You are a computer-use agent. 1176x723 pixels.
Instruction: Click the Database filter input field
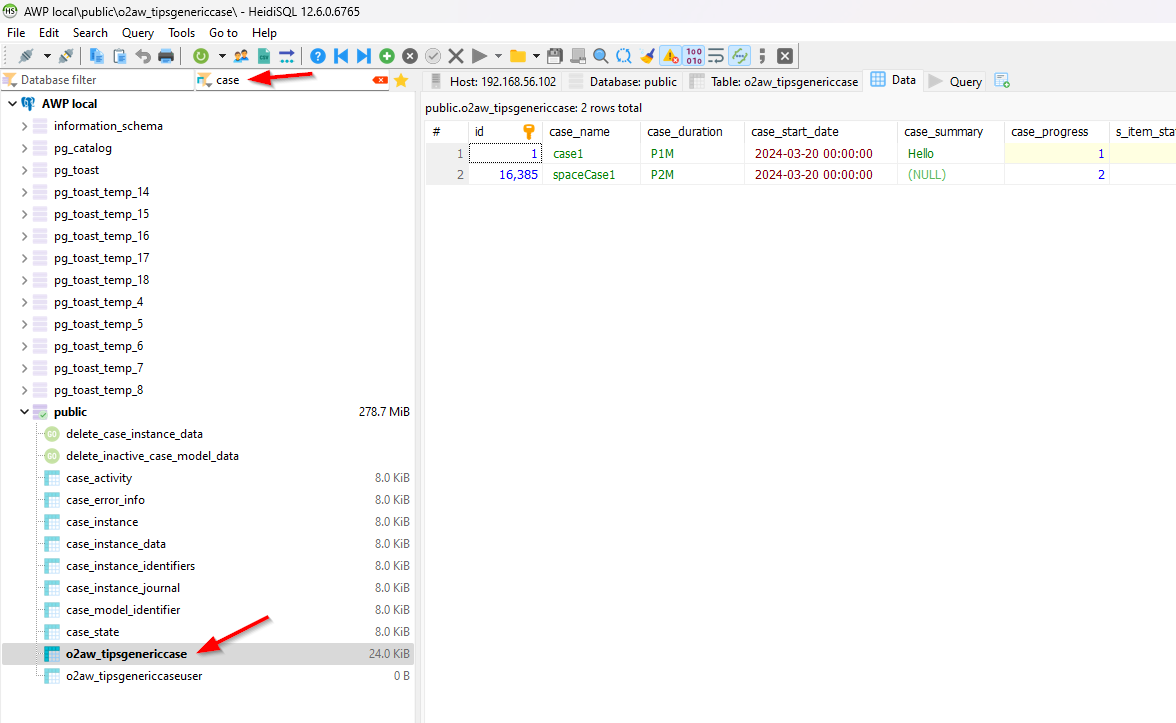coord(100,80)
